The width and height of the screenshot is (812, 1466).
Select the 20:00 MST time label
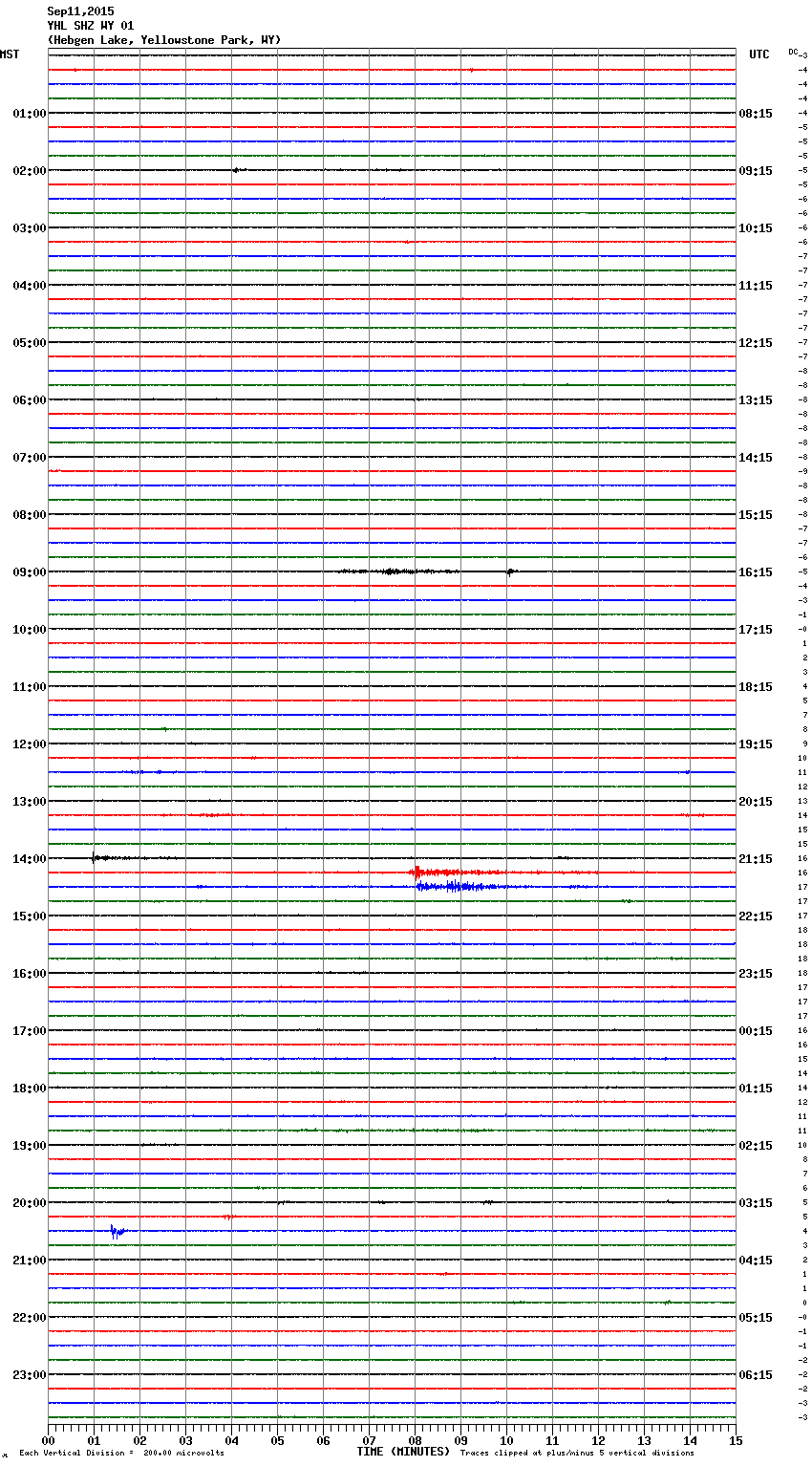30,1203
